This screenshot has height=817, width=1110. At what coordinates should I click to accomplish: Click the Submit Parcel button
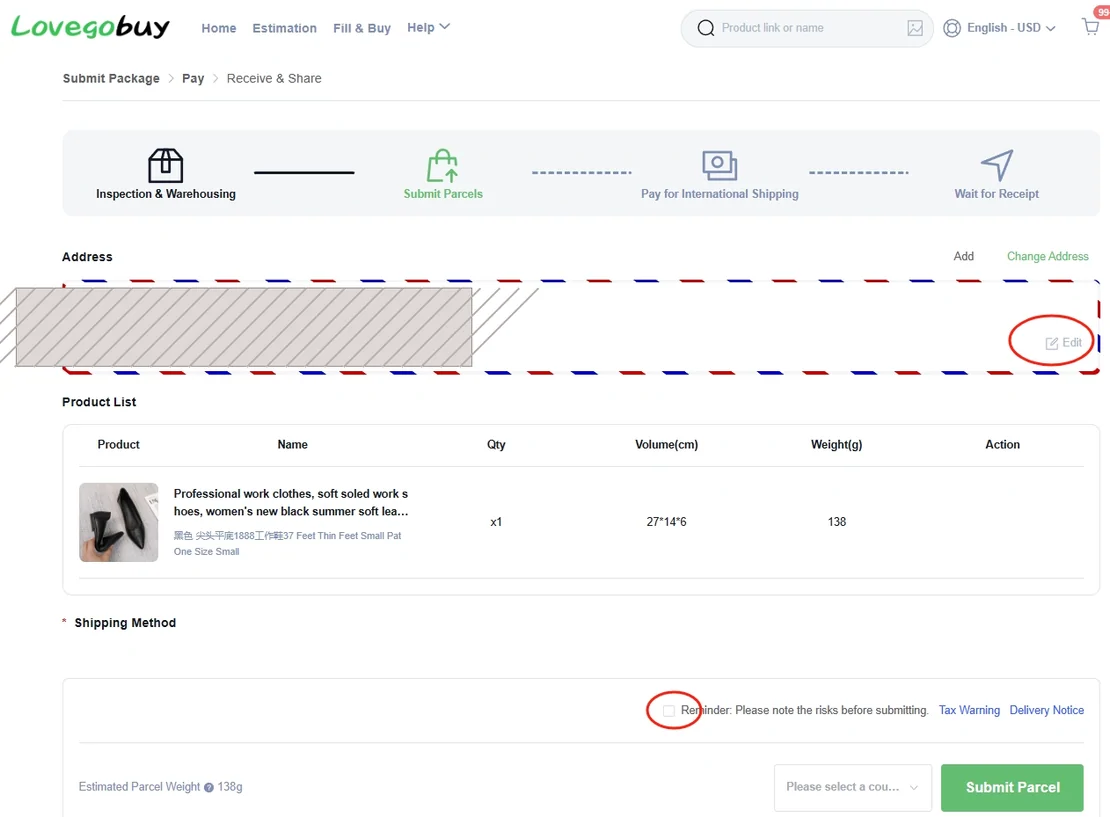point(1012,787)
